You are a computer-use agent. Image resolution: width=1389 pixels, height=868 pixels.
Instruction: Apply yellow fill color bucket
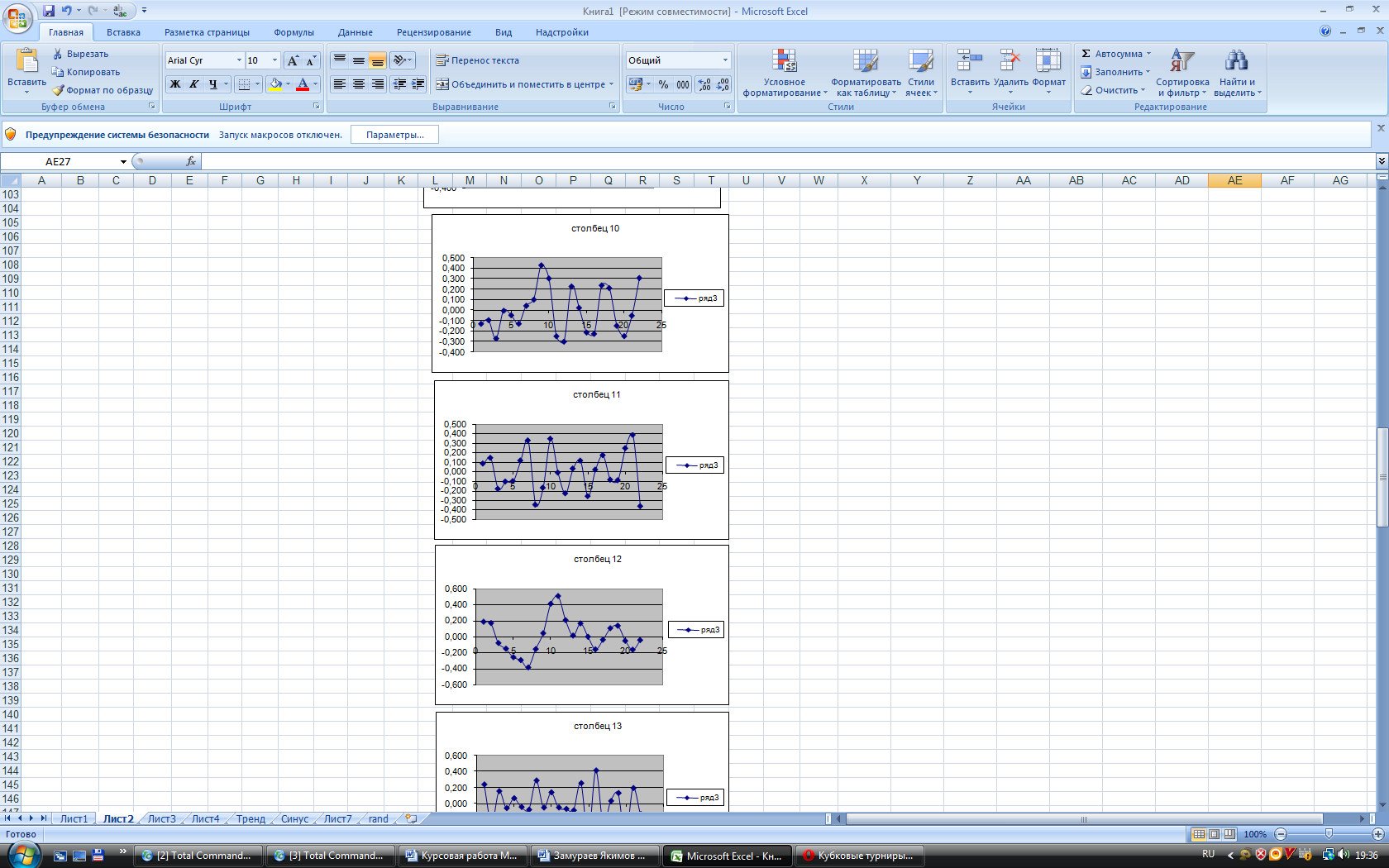[x=275, y=84]
